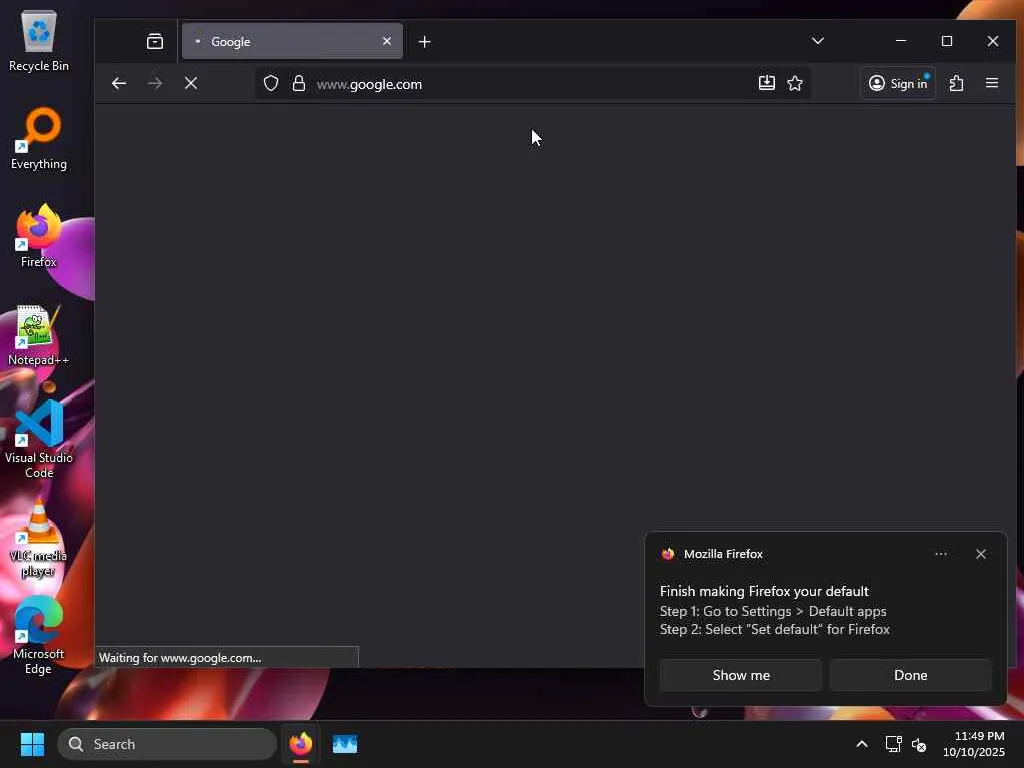Viewport: 1024px width, 768px height.
Task: Open notification options three dots
Action: pyautogui.click(x=941, y=554)
